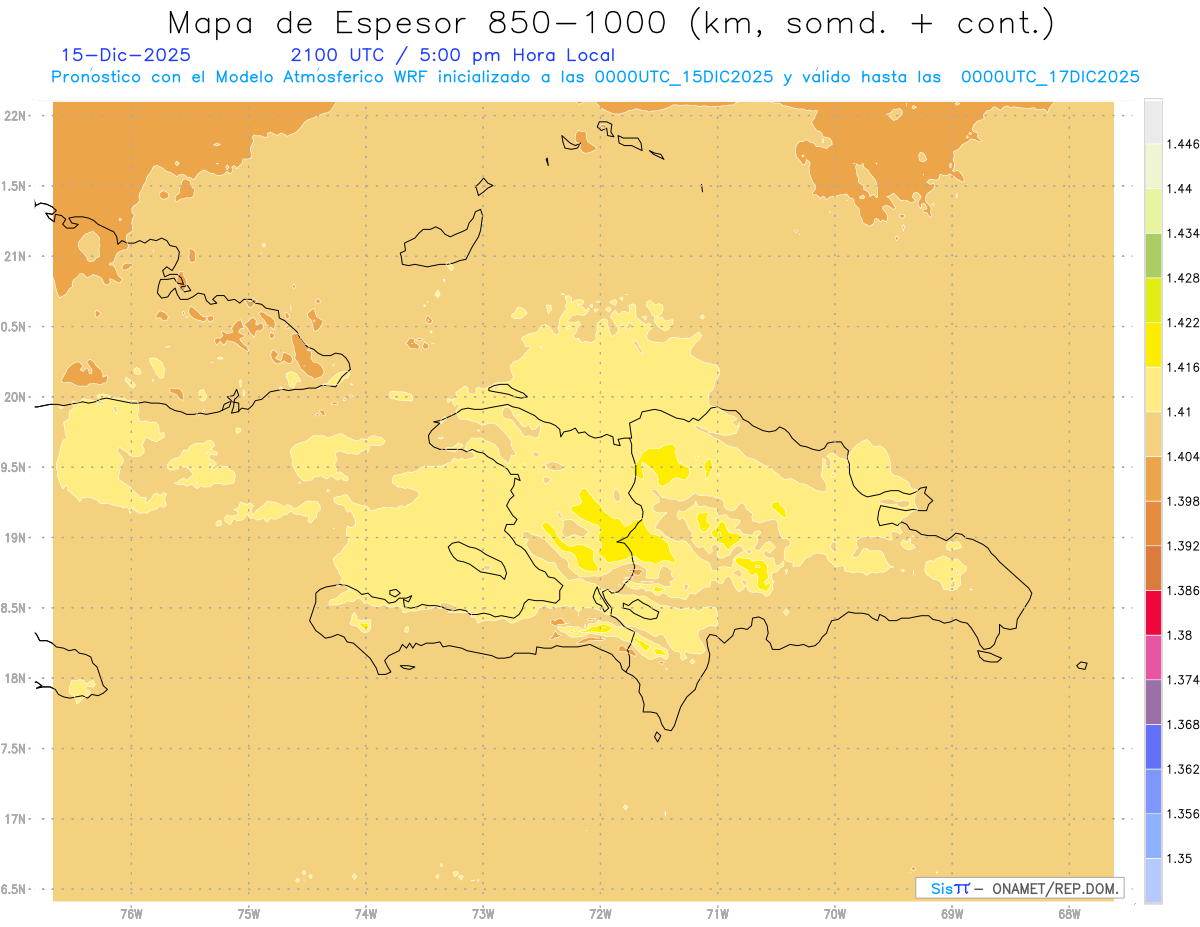
Task: Click the latitude label "17N"
Action: coord(15,819)
